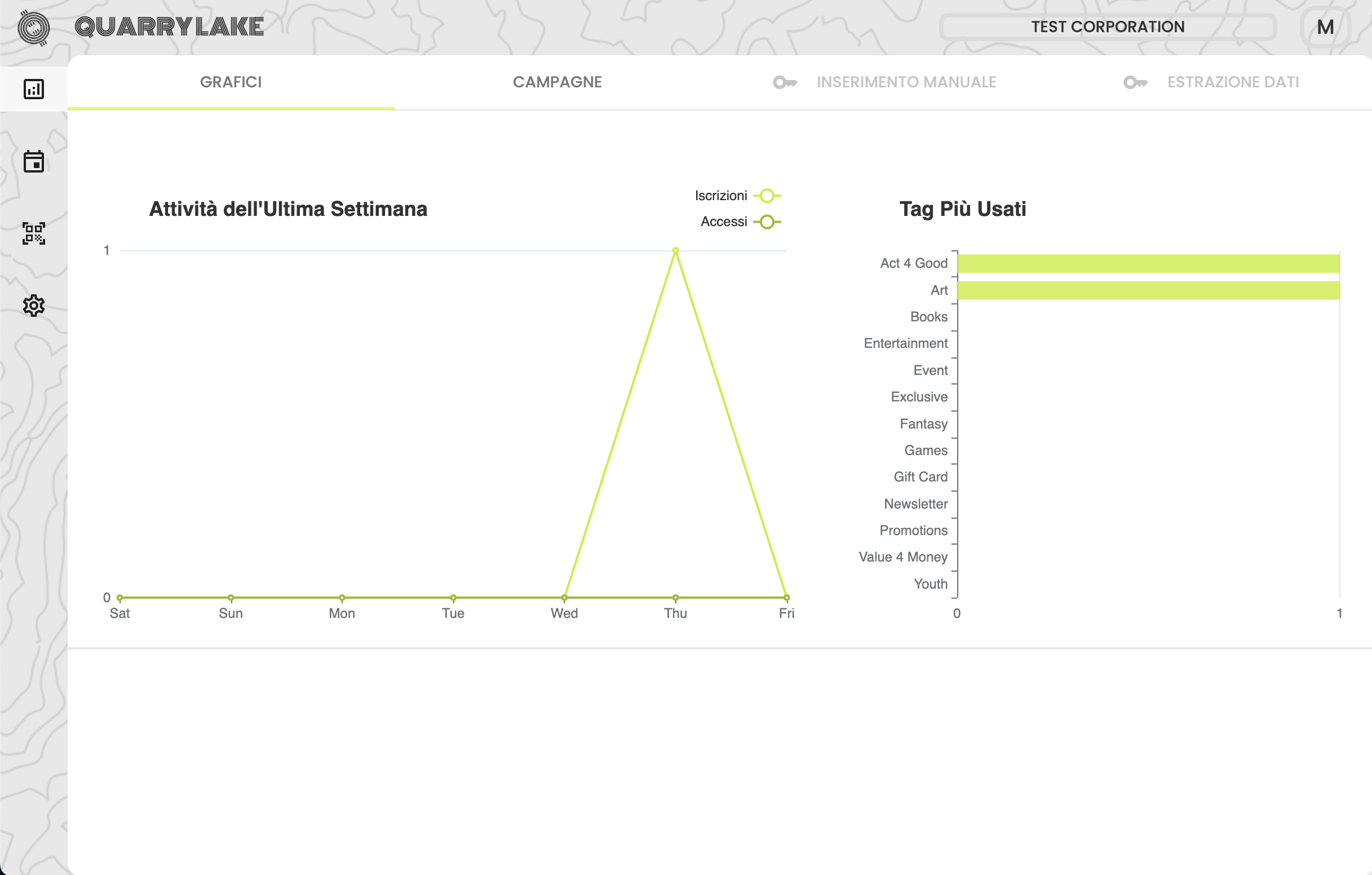Click the Fri data point on baseline

tap(786, 598)
